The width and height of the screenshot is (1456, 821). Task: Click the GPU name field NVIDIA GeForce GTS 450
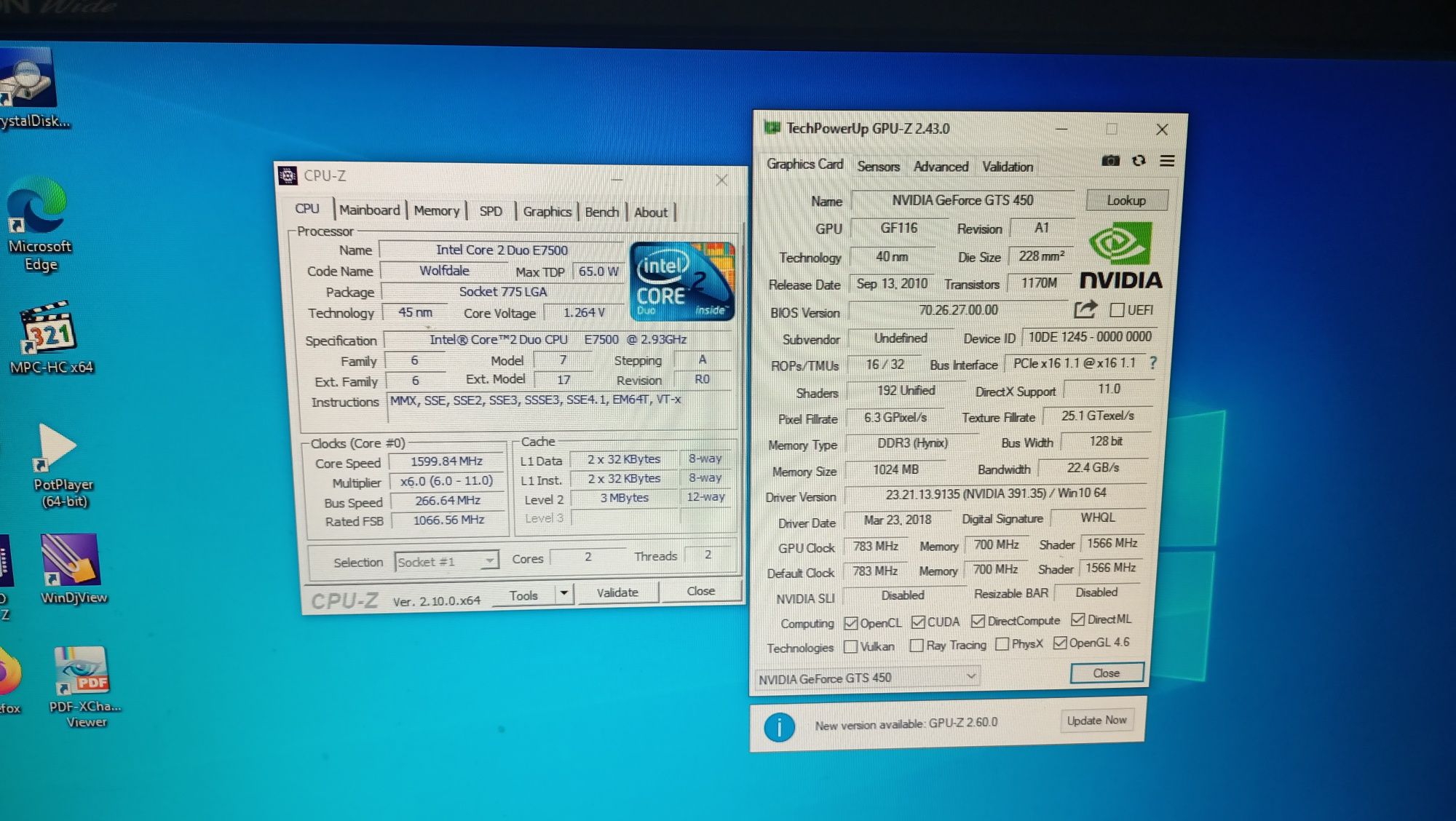(962, 200)
